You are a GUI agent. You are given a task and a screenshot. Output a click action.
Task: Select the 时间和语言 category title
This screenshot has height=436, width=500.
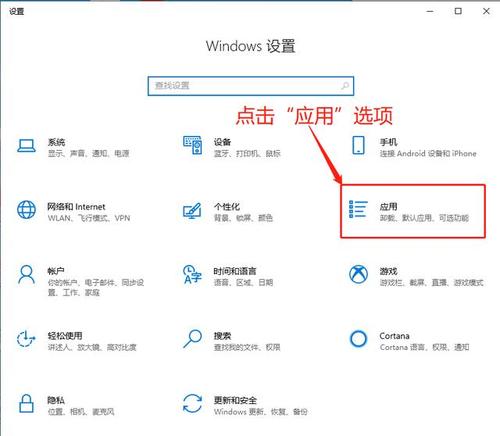point(235,271)
